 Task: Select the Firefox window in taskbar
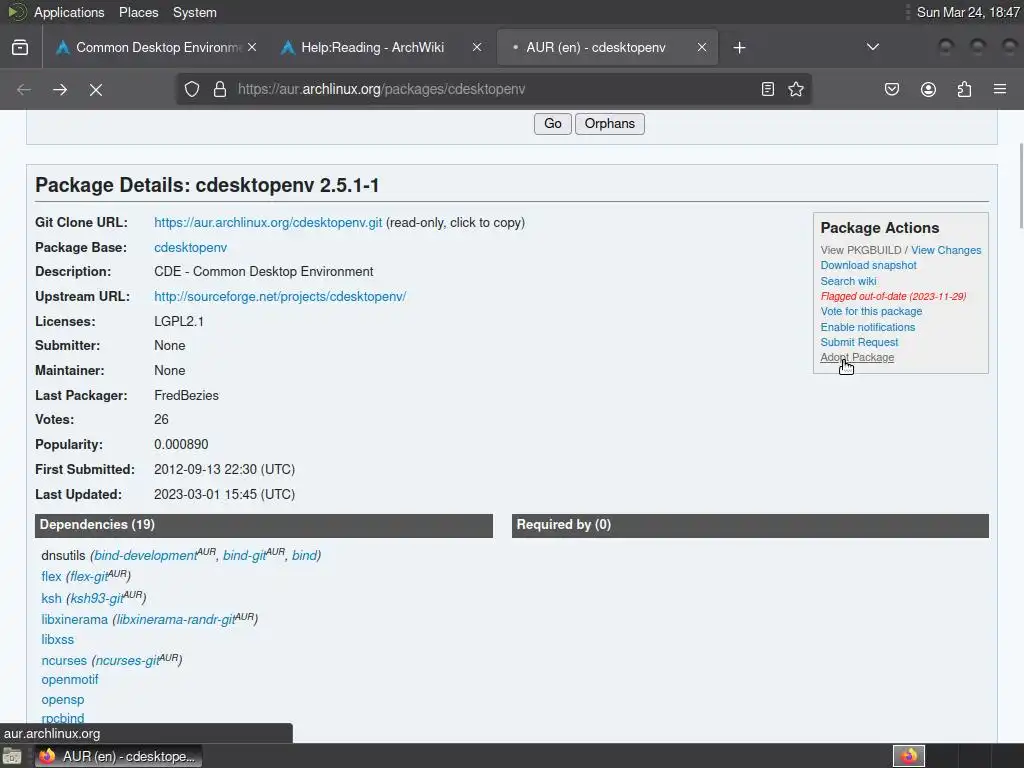[x=118, y=756]
